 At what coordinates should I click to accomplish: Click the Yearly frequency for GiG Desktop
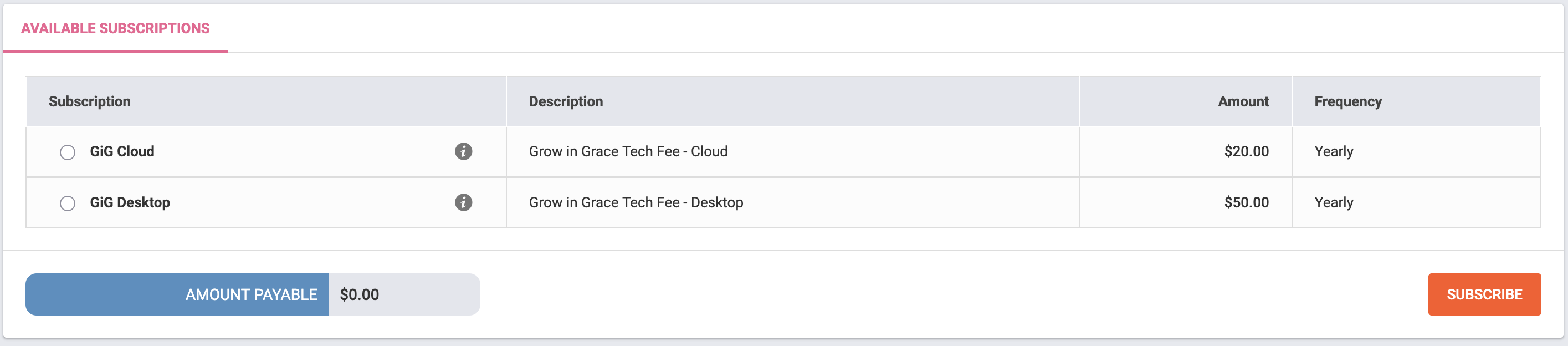click(x=1333, y=202)
